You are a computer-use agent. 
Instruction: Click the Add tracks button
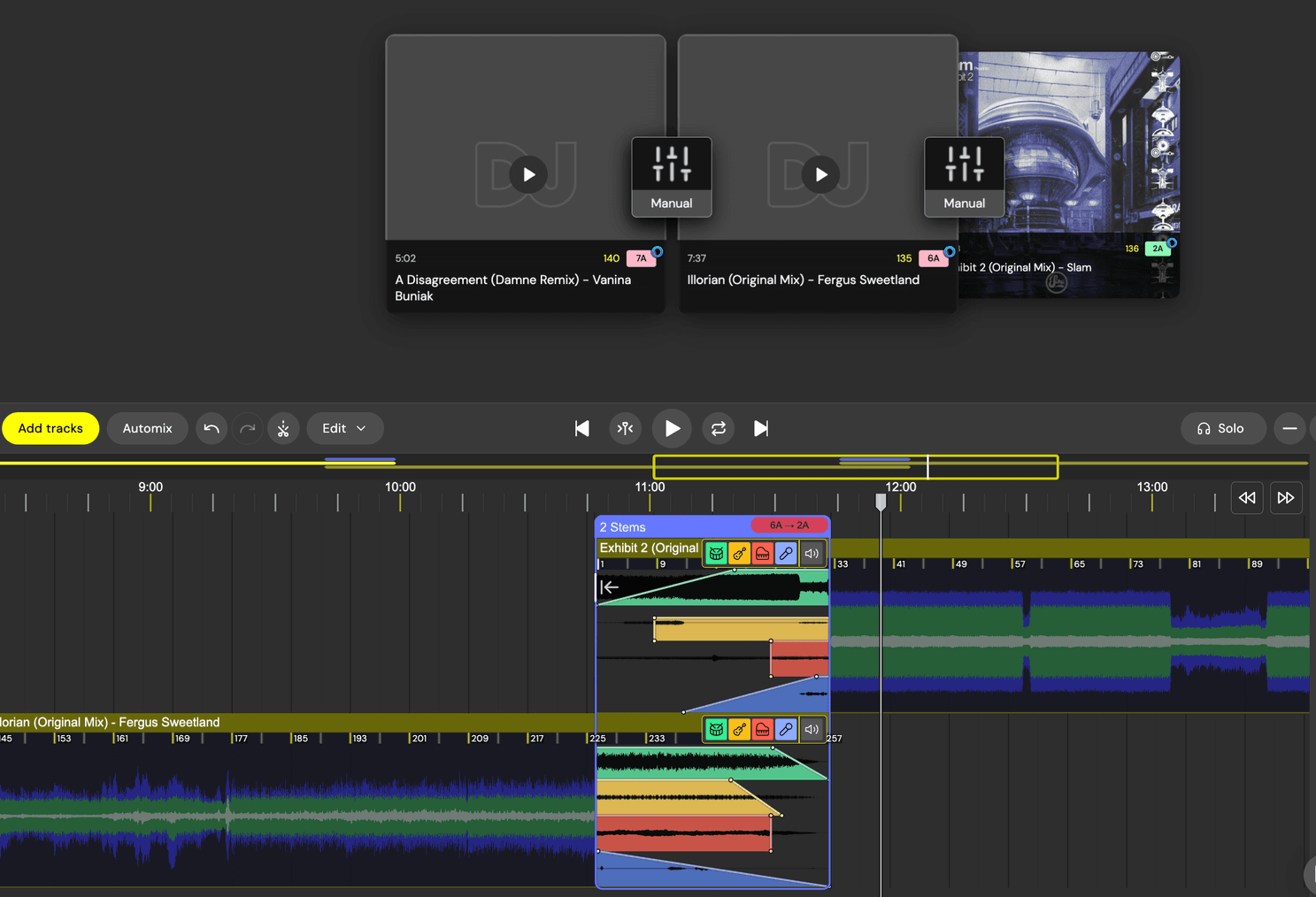pos(50,428)
